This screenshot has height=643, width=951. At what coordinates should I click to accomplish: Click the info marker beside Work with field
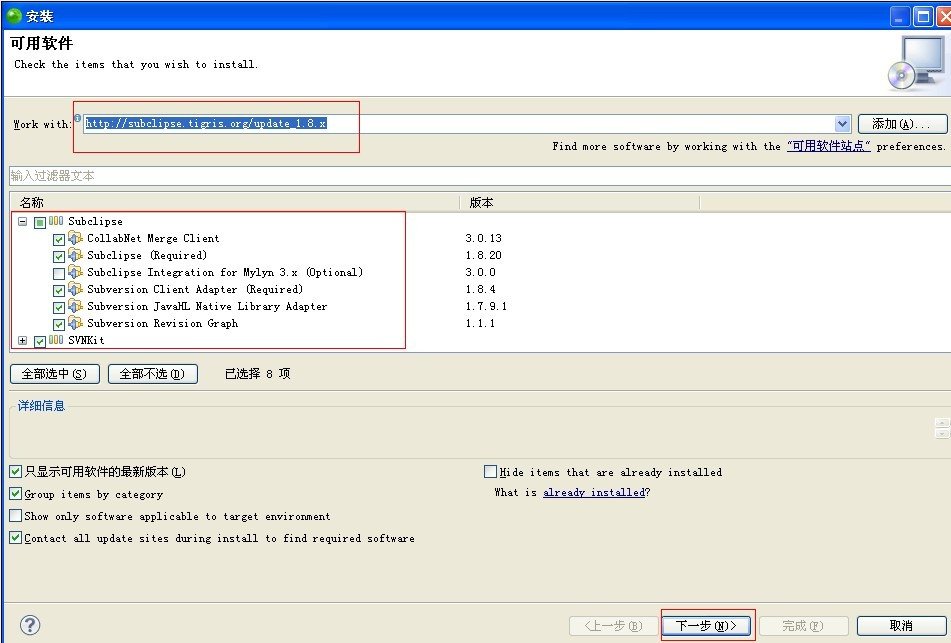point(78,118)
